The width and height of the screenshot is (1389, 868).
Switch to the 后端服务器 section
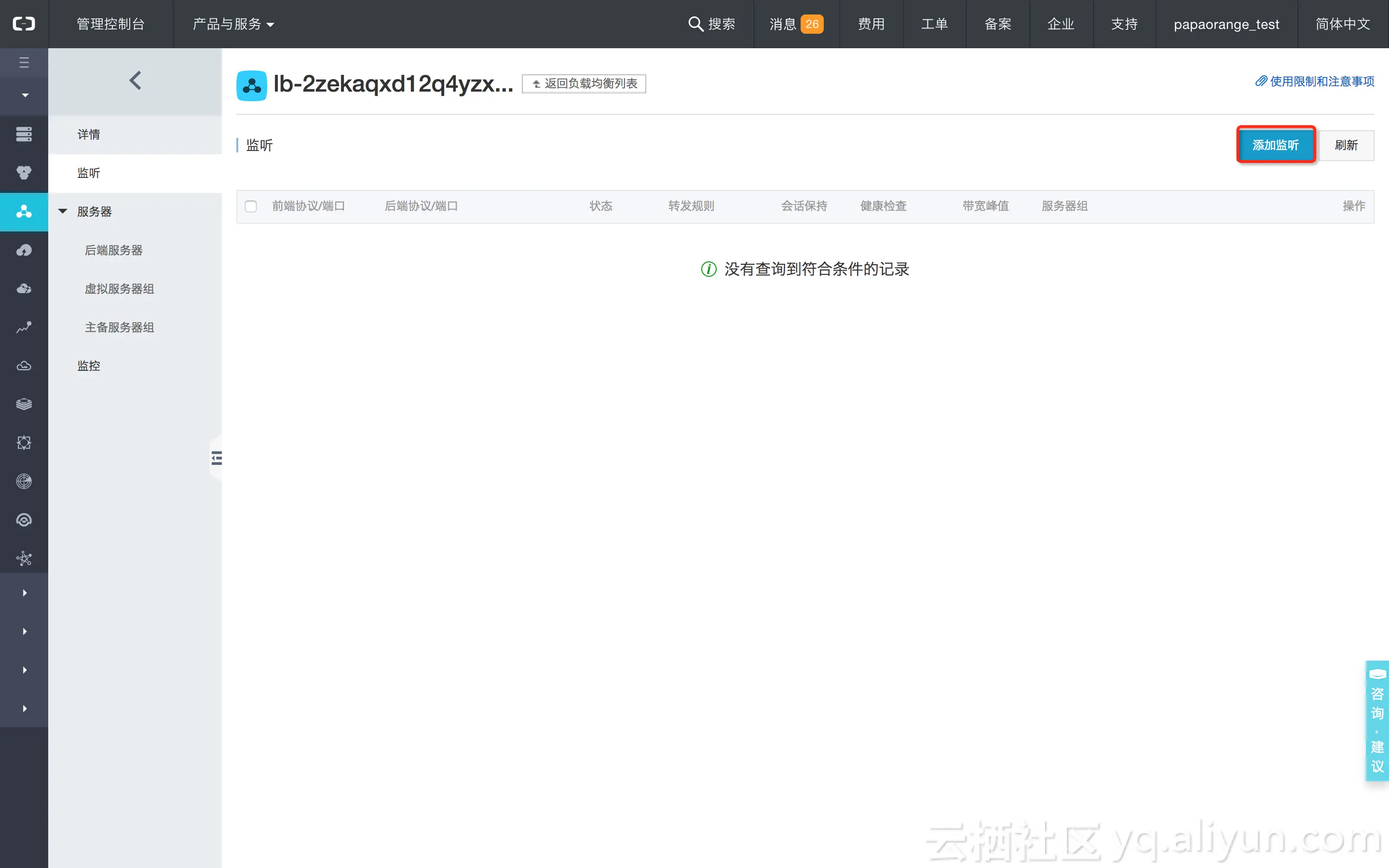[x=113, y=250]
